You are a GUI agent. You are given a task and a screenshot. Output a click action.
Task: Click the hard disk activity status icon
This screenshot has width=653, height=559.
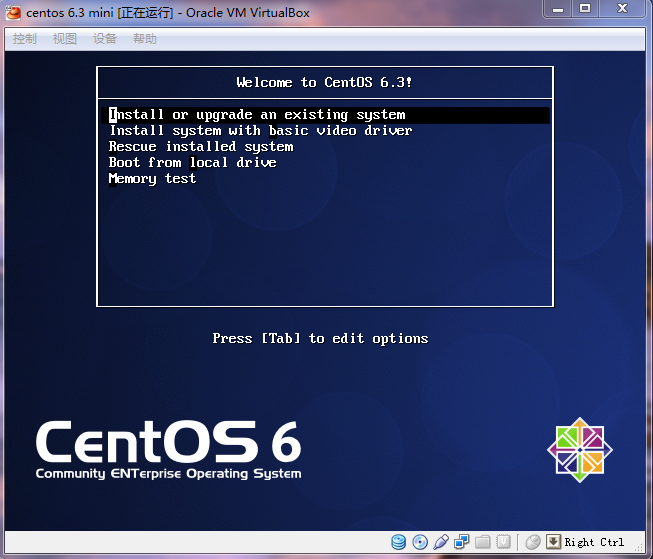[x=399, y=542]
